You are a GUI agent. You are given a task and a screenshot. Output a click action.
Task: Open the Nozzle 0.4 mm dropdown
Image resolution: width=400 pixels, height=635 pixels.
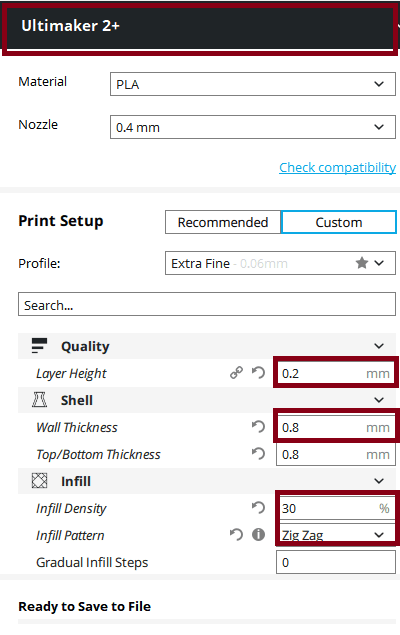253,127
